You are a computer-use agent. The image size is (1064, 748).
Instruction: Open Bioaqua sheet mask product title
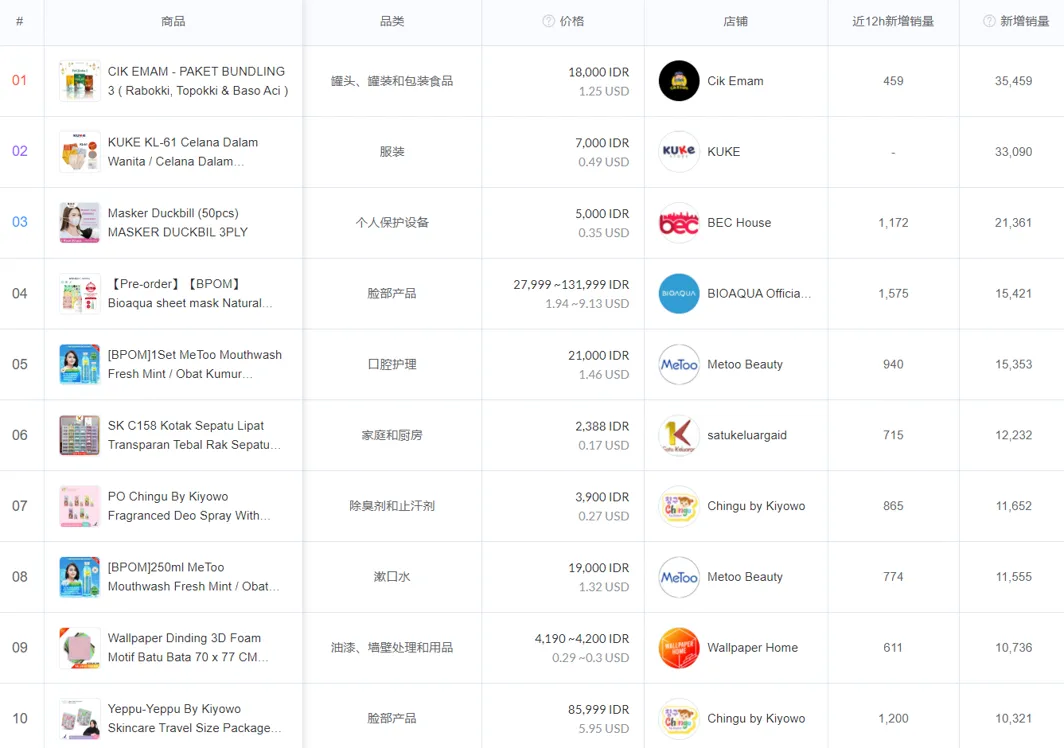tap(190, 293)
